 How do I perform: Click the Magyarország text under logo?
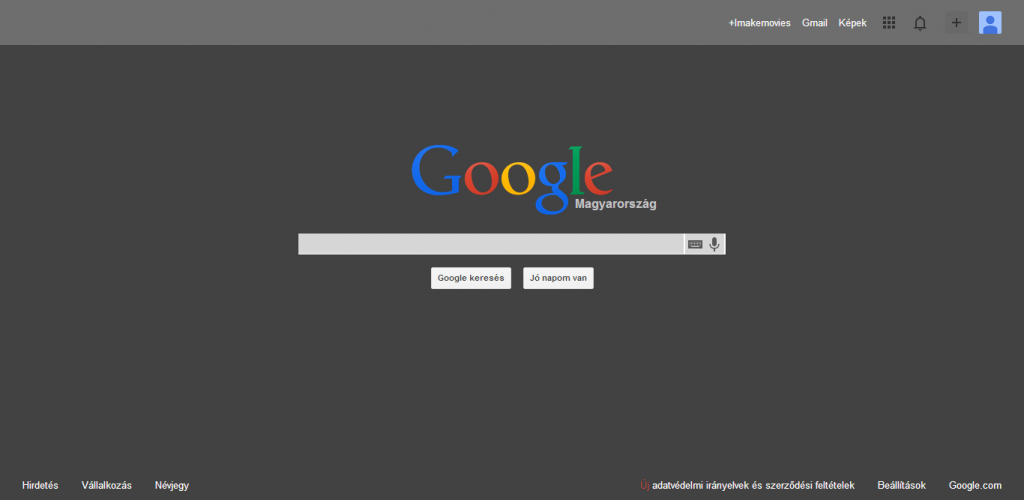pyautogui.click(x=616, y=204)
